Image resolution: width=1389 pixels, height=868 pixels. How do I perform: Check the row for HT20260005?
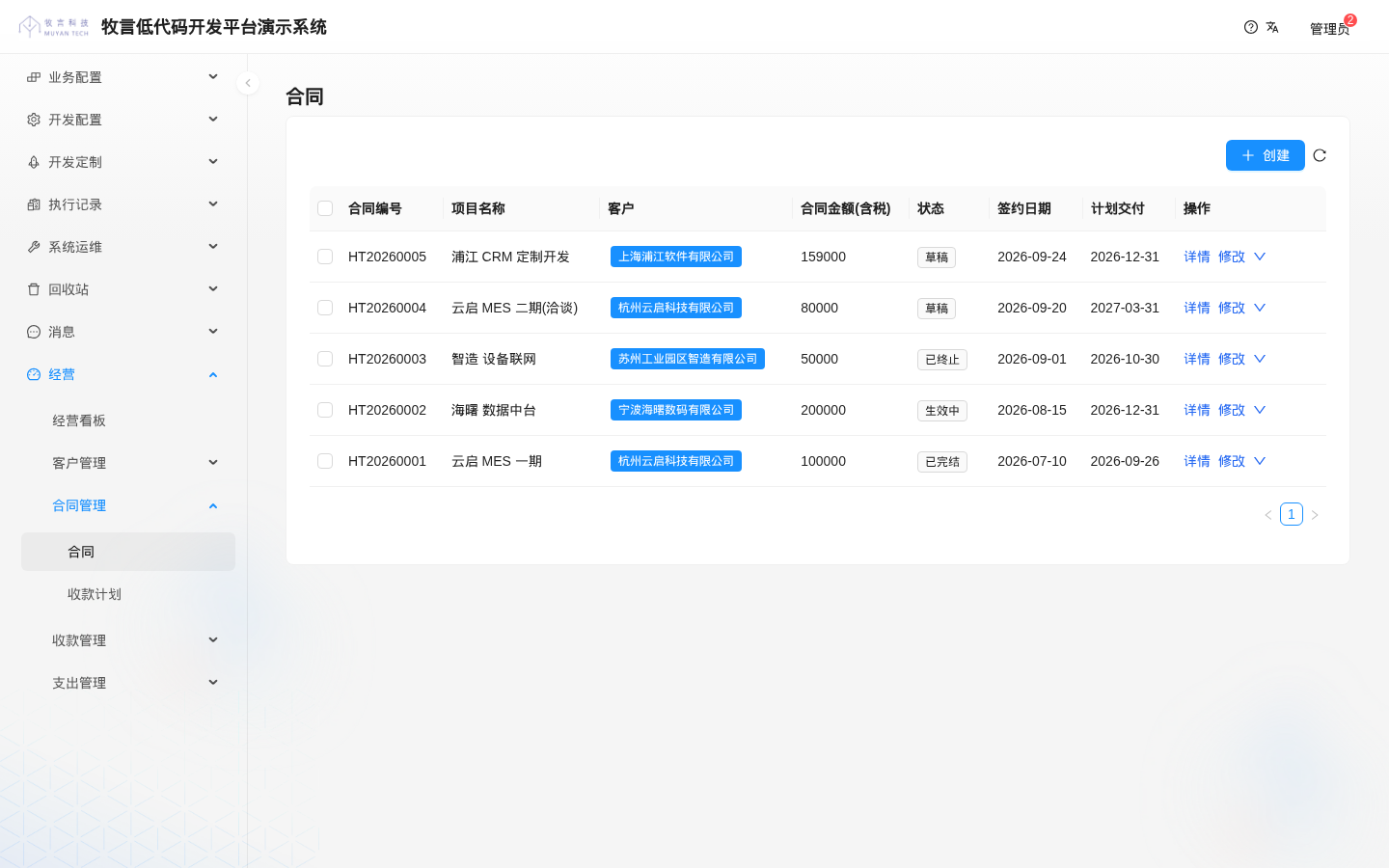click(325, 257)
